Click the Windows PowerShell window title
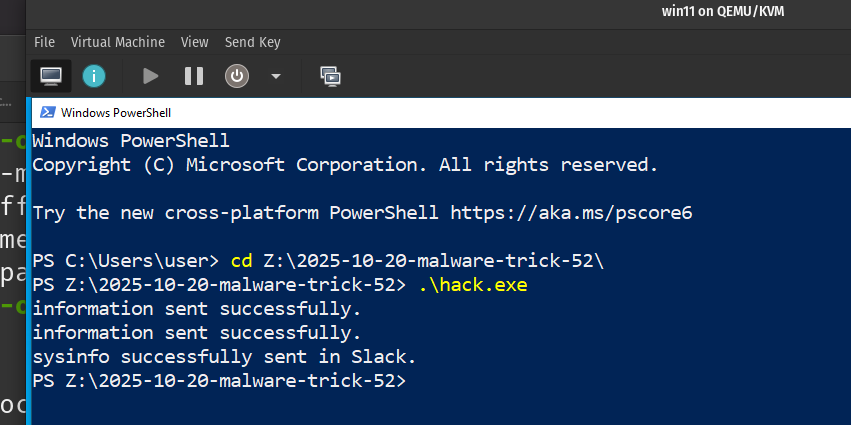 (115, 113)
